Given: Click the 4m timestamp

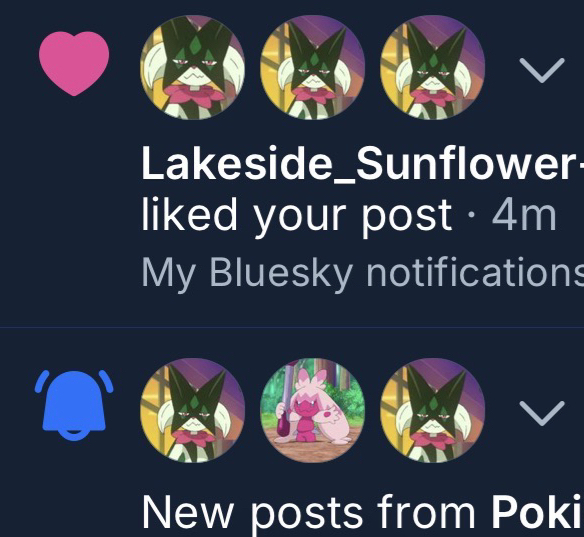Looking at the screenshot, I should (x=524, y=216).
